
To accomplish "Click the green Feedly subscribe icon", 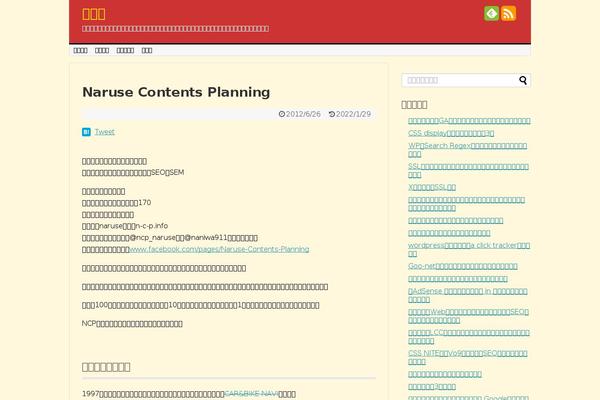I will click(491, 13).
